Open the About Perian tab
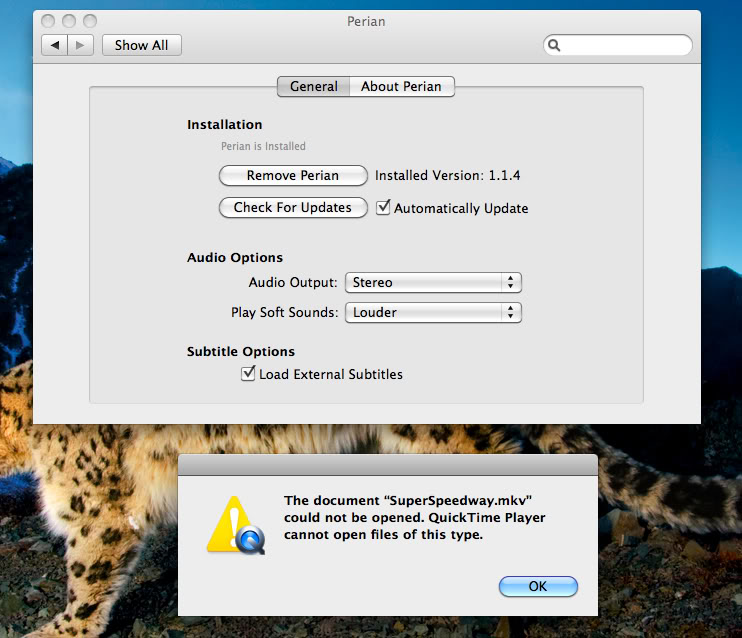This screenshot has width=742, height=638. (402, 87)
